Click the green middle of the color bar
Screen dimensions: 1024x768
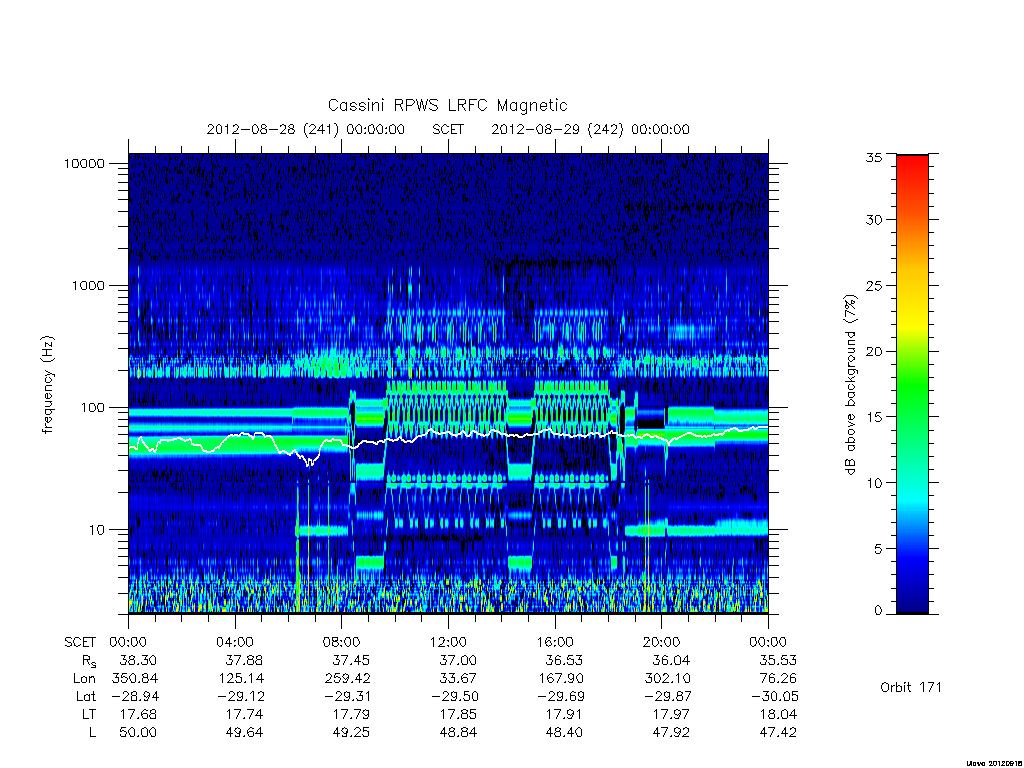pos(912,384)
